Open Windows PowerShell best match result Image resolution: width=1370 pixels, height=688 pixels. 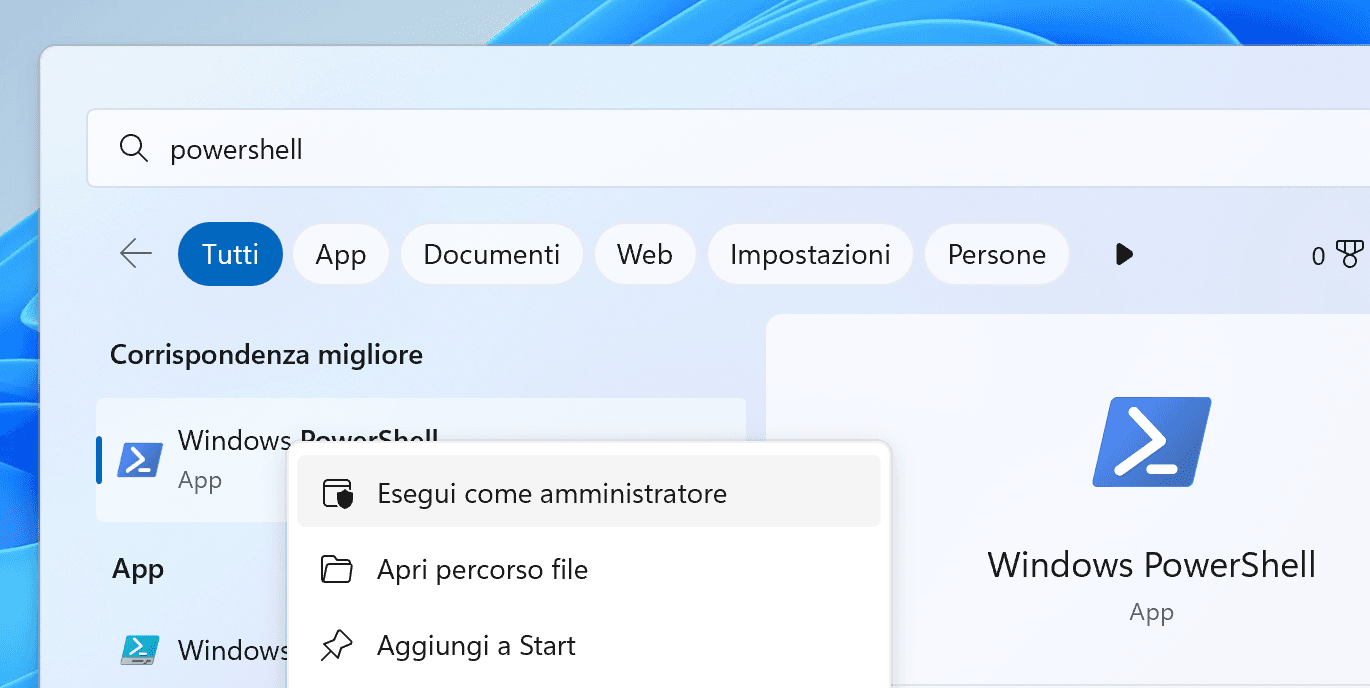coord(421,459)
